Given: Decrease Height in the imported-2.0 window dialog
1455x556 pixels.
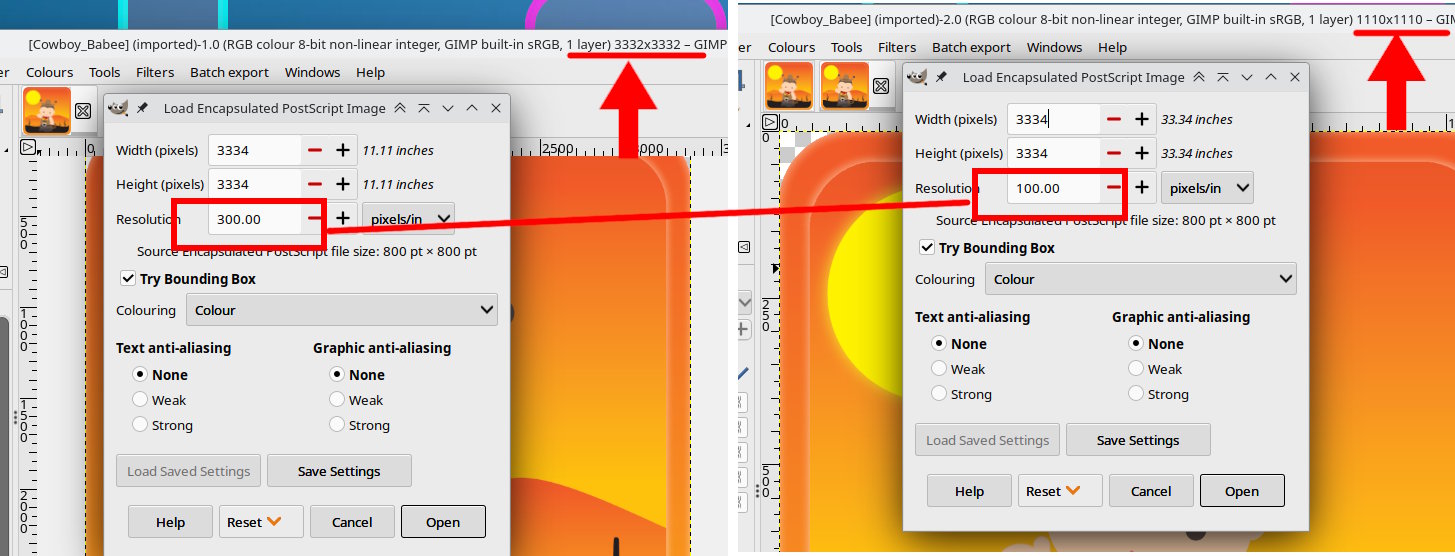Looking at the screenshot, I should pos(1114,153).
